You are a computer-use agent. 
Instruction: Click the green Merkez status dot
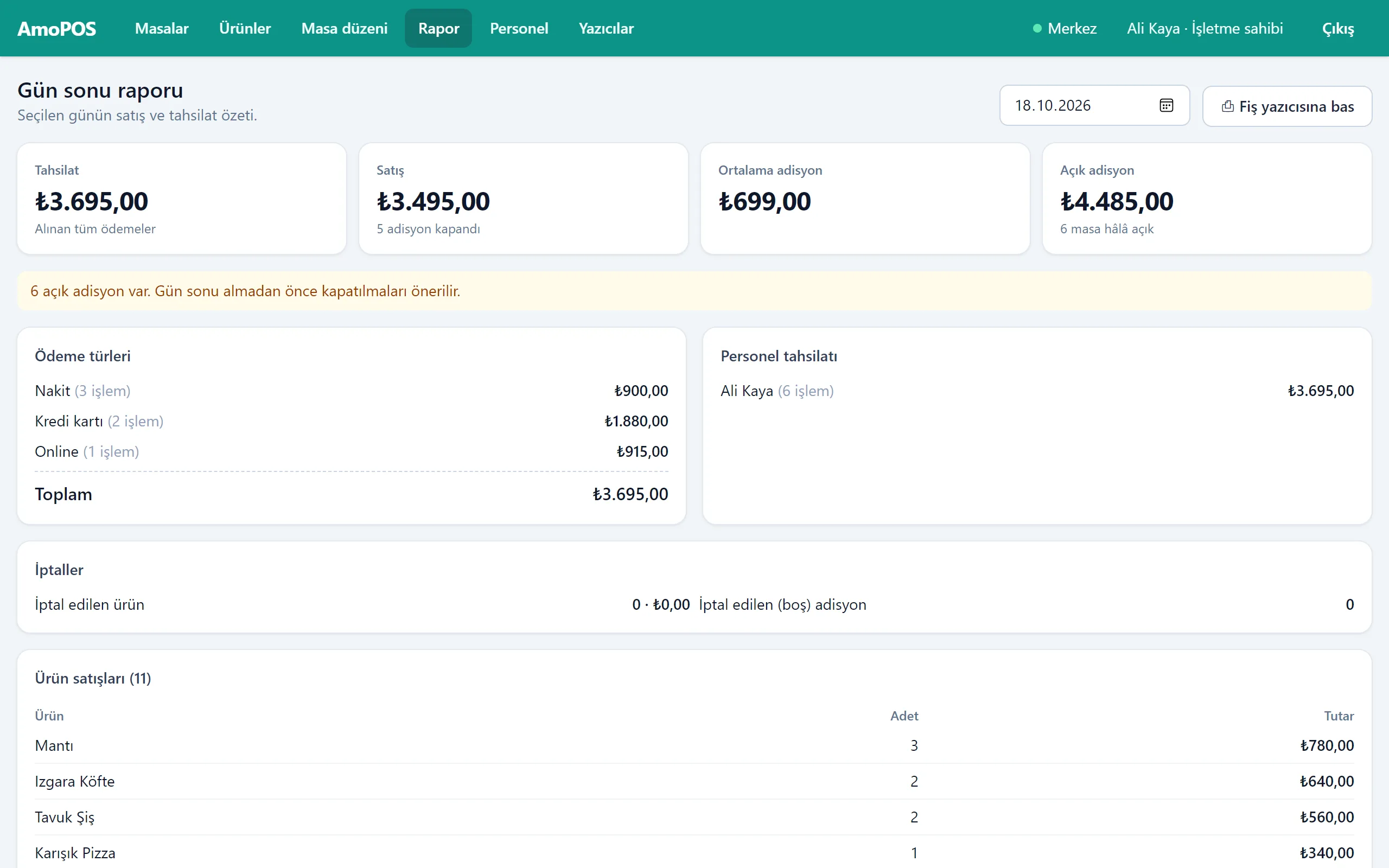[1036, 28]
